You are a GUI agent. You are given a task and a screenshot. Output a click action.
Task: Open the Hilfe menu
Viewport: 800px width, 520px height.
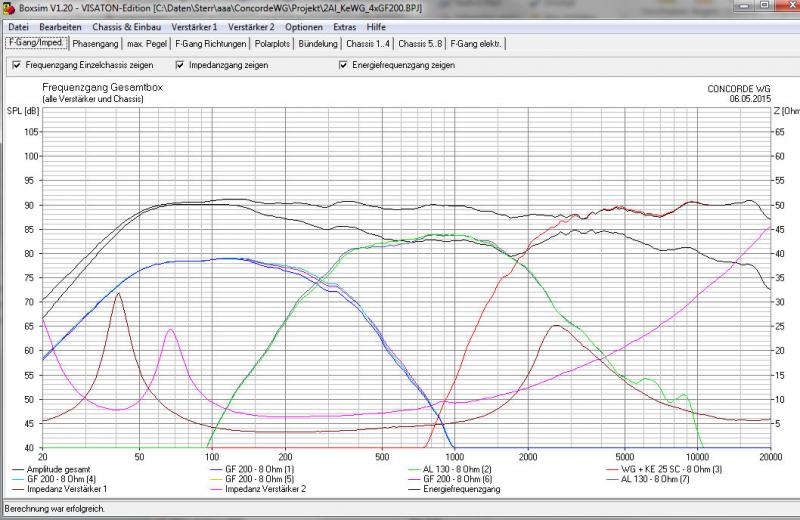376,27
